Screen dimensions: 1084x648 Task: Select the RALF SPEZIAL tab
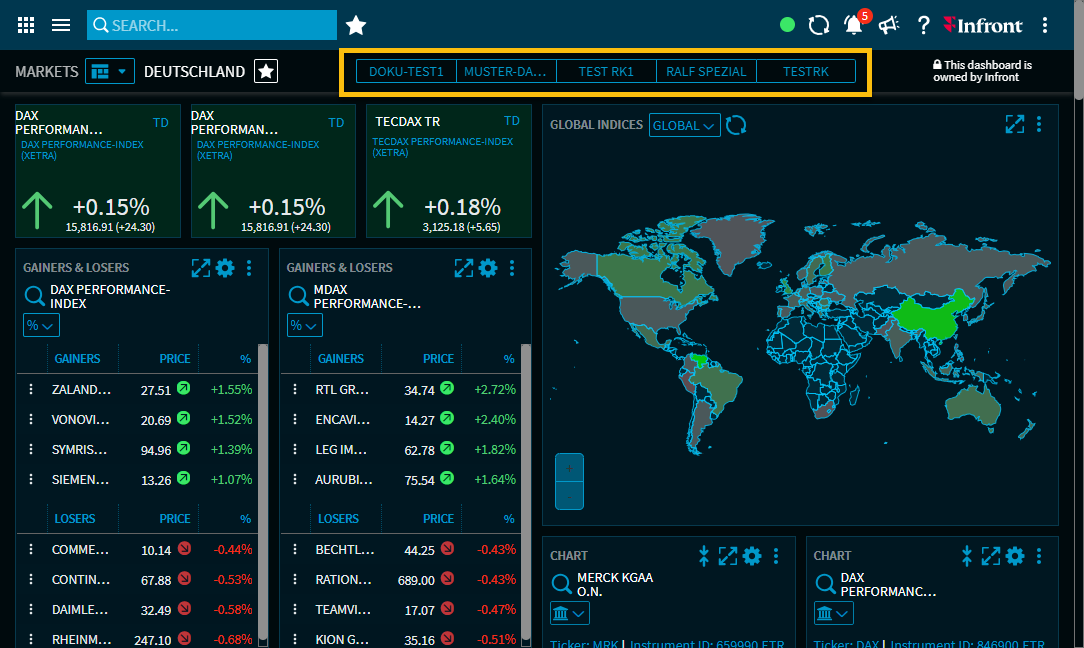pyautogui.click(x=706, y=71)
